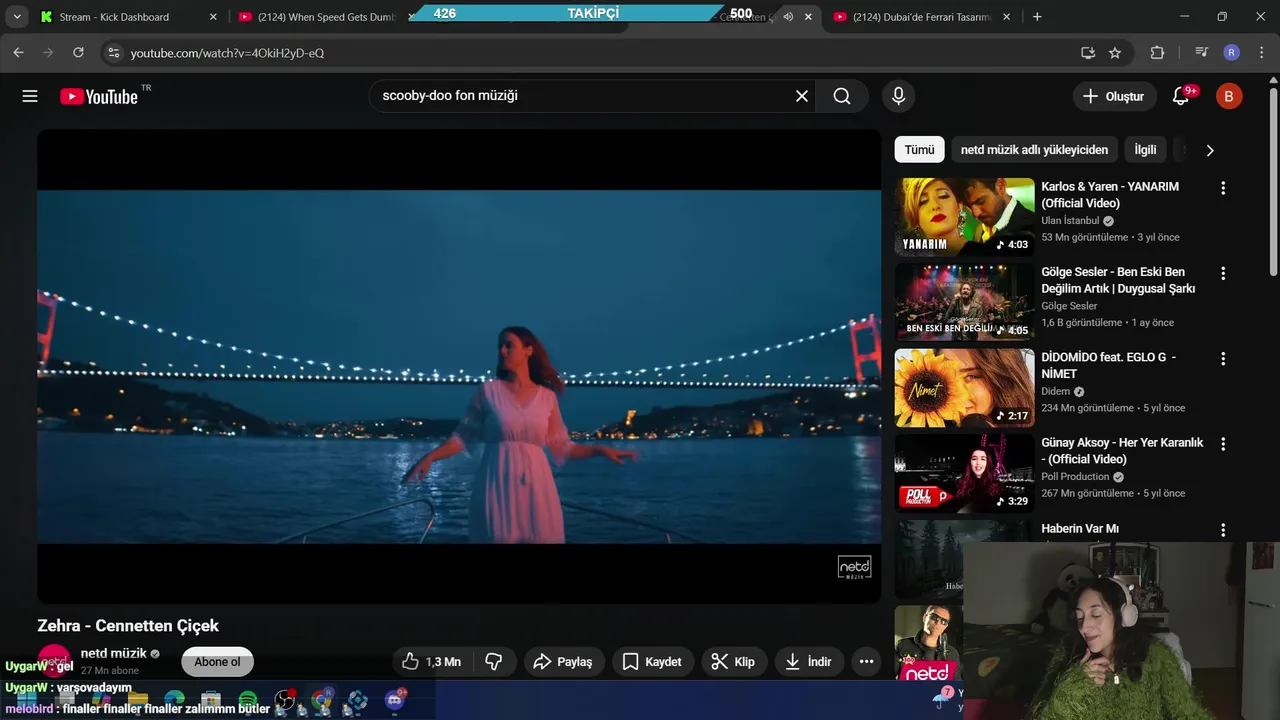The width and height of the screenshot is (1280, 720).
Task: Show more filter chips with arrow
Action: click(x=1210, y=150)
